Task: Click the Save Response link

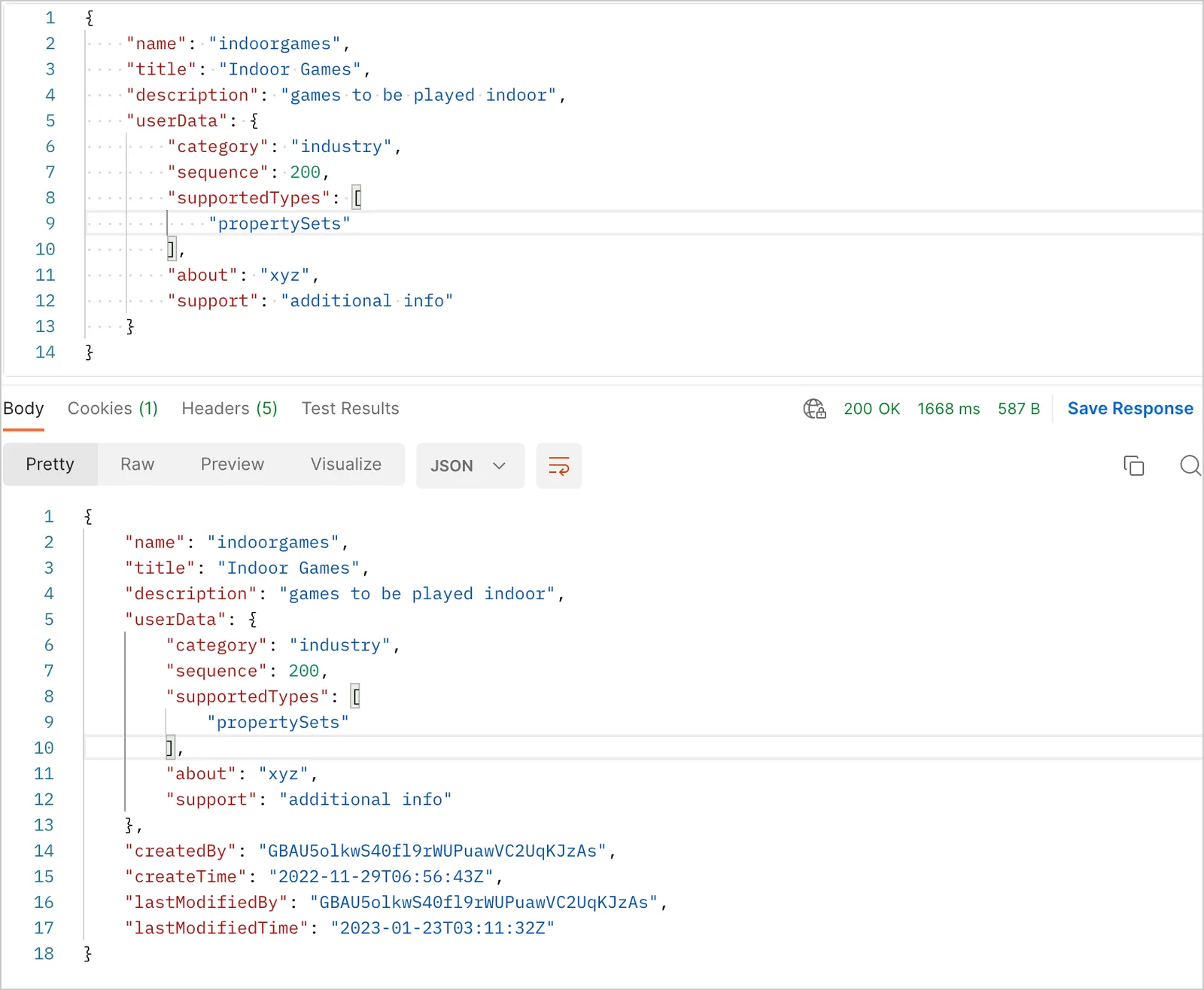Action: coord(1130,409)
